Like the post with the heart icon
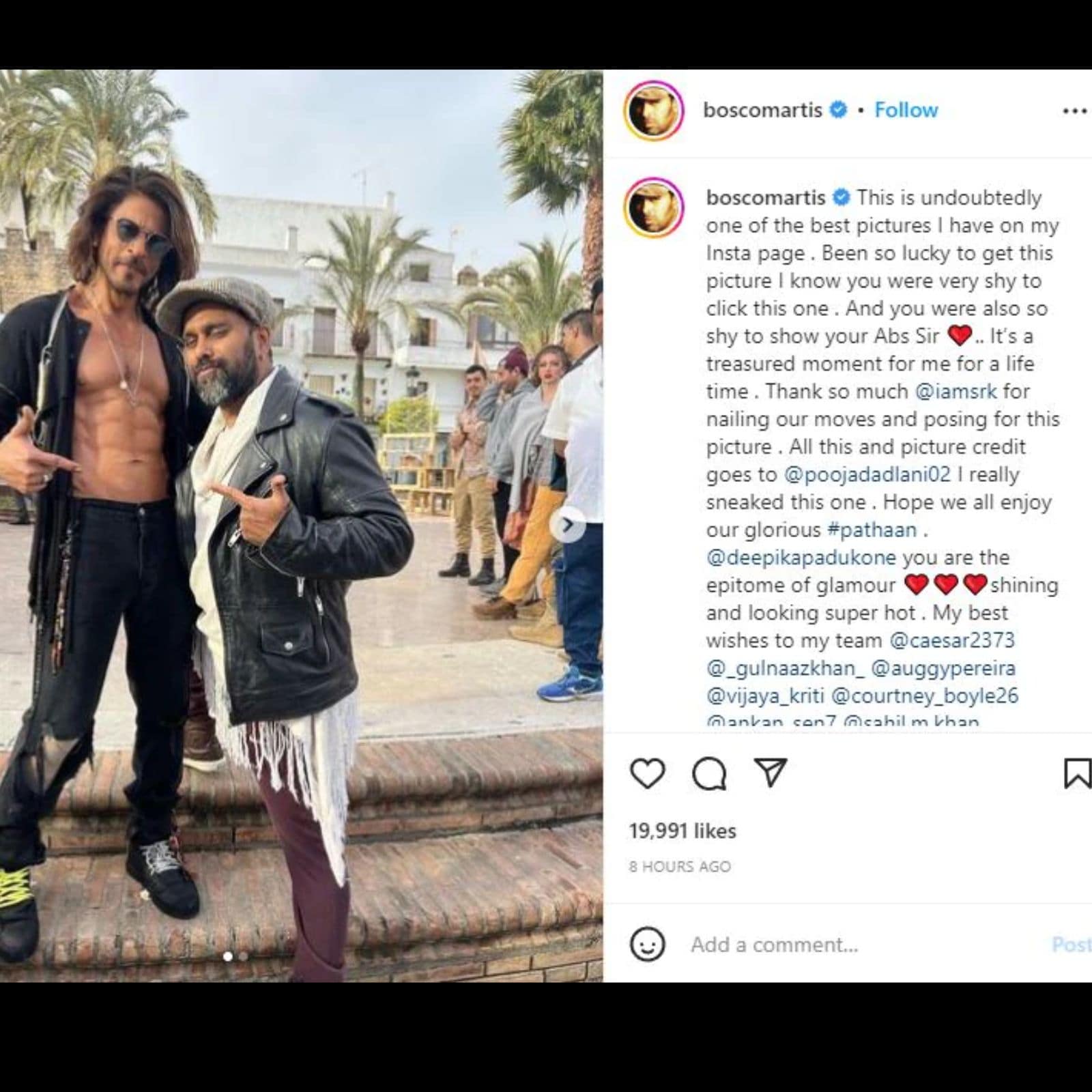The height and width of the screenshot is (1092, 1092). tap(647, 774)
